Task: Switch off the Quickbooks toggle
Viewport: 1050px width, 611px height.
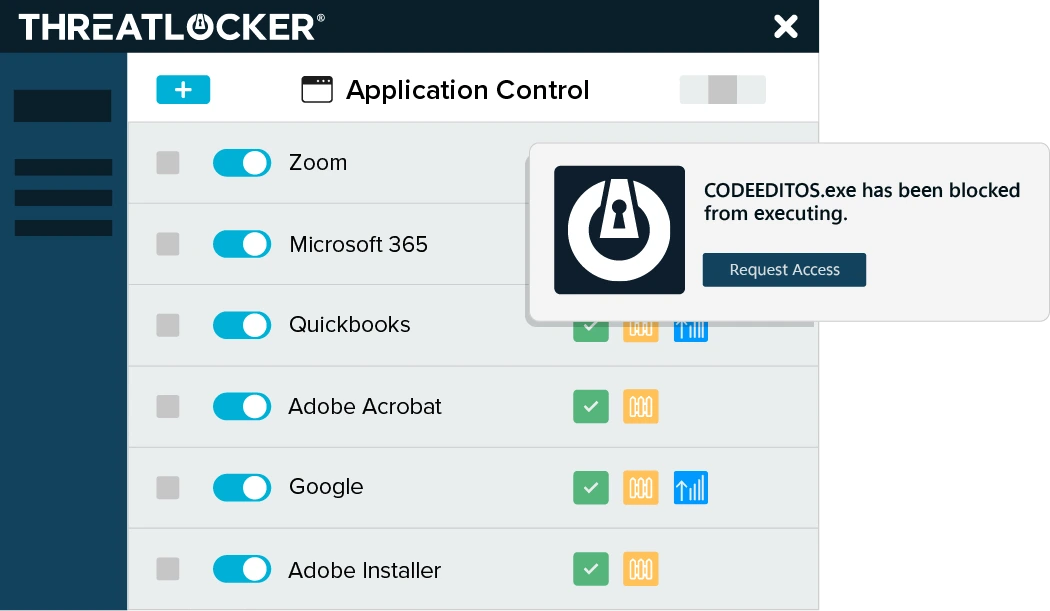Action: [x=242, y=325]
